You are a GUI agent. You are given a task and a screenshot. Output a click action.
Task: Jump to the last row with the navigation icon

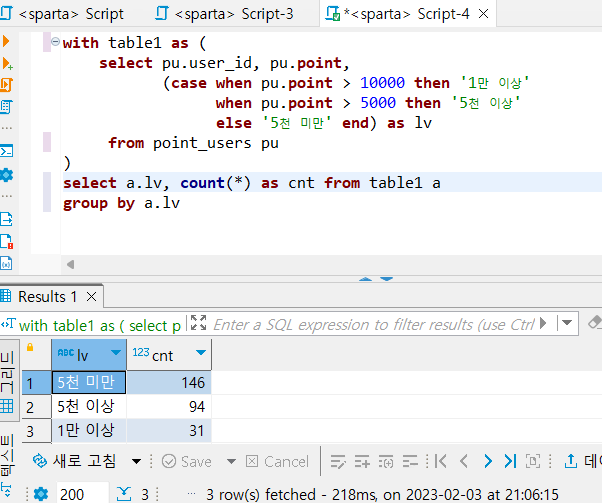click(x=510, y=461)
